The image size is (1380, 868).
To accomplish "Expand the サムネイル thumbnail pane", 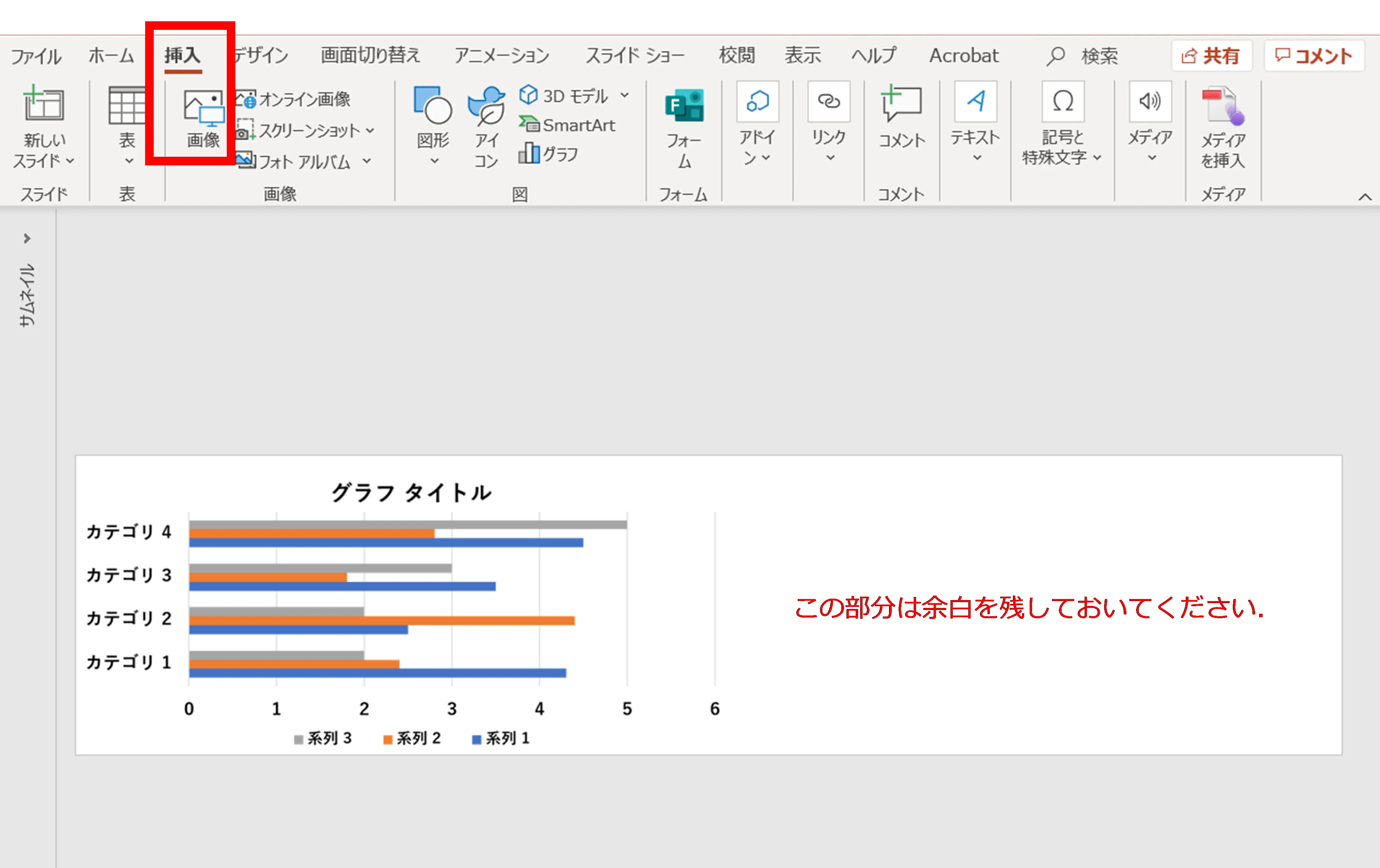I will coord(27,238).
